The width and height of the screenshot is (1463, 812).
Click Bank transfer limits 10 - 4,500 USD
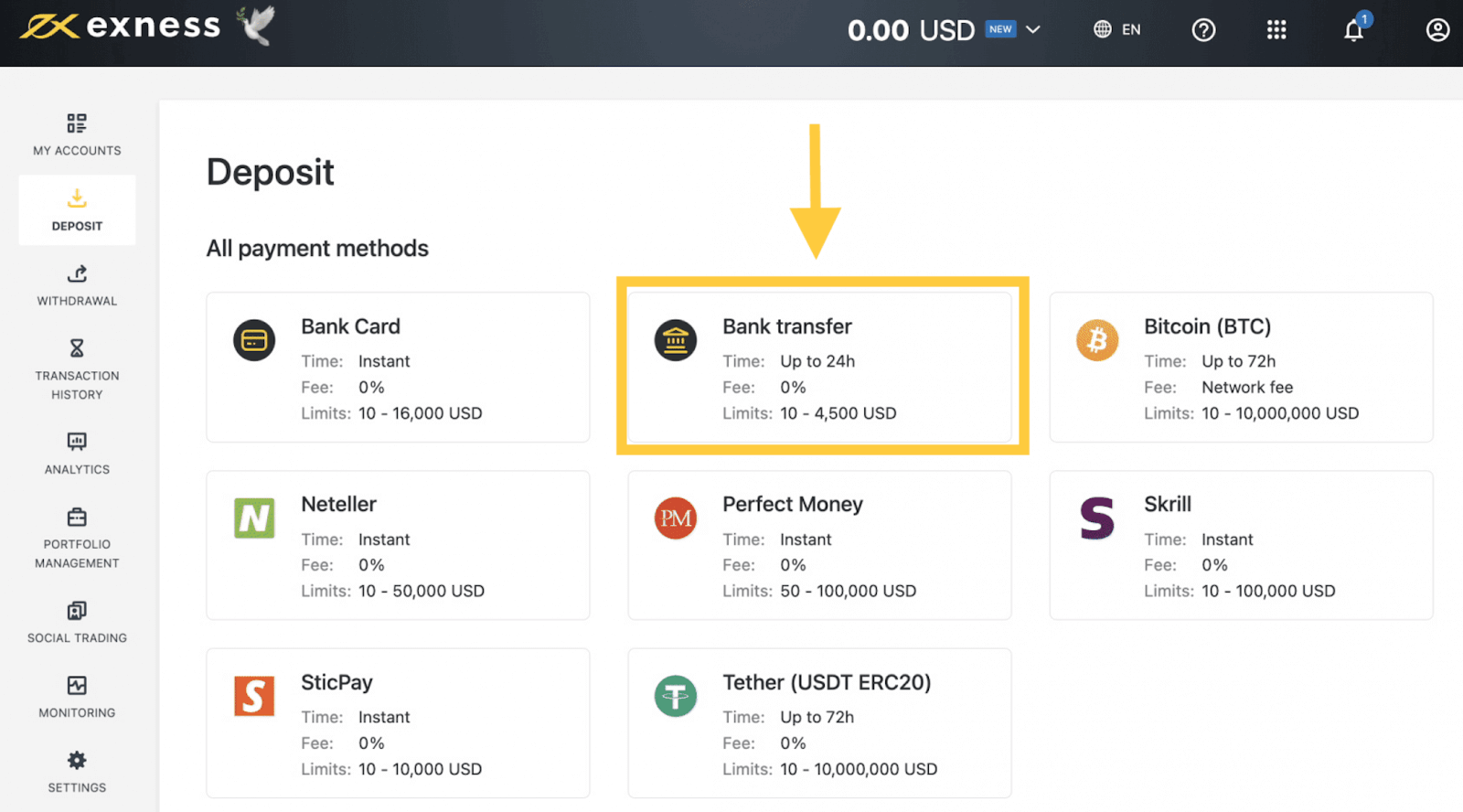pyautogui.click(x=838, y=413)
